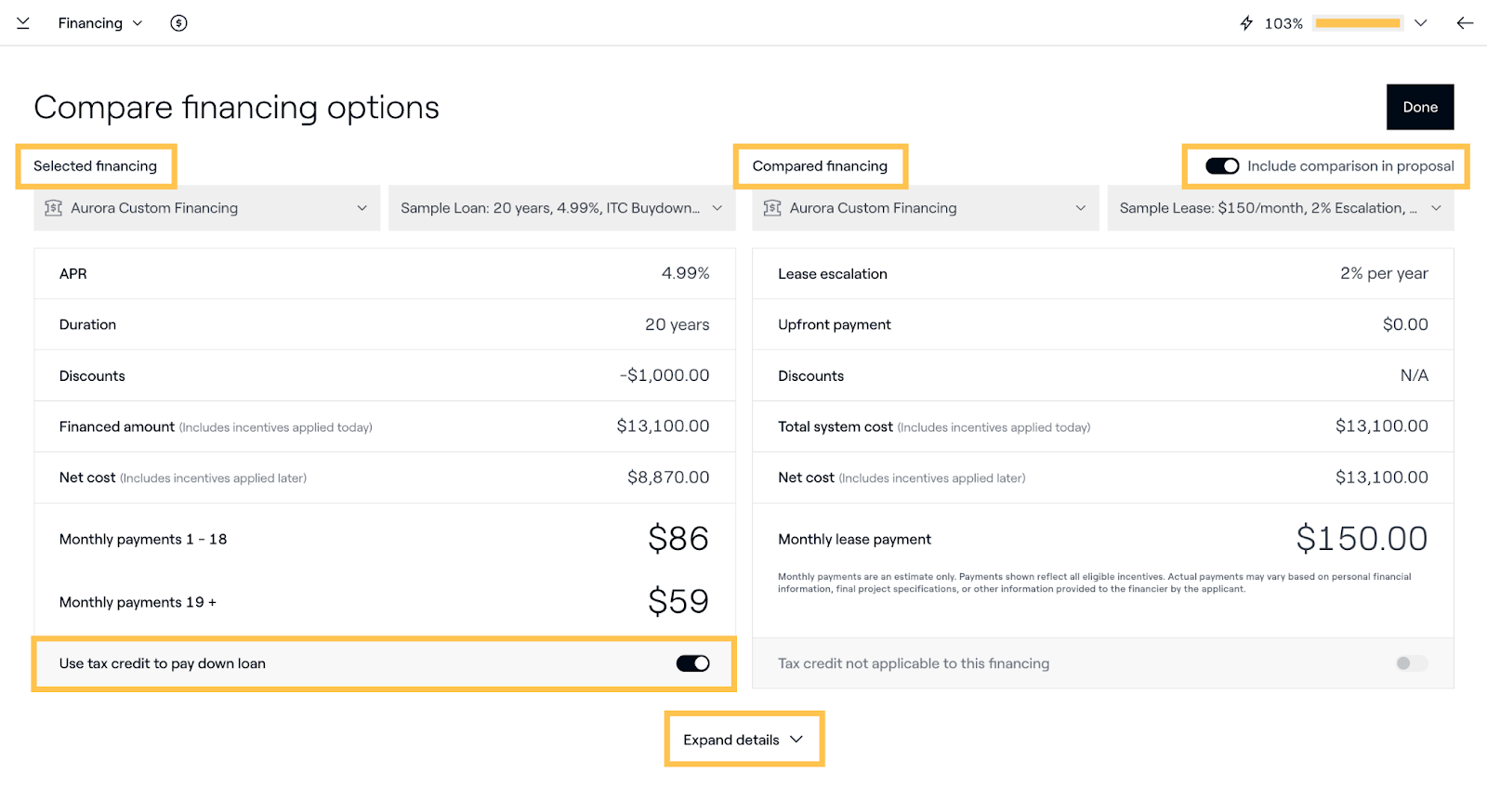Click the financier icon in Selected financing dropdown
The height and width of the screenshot is (812, 1487).
54,208
